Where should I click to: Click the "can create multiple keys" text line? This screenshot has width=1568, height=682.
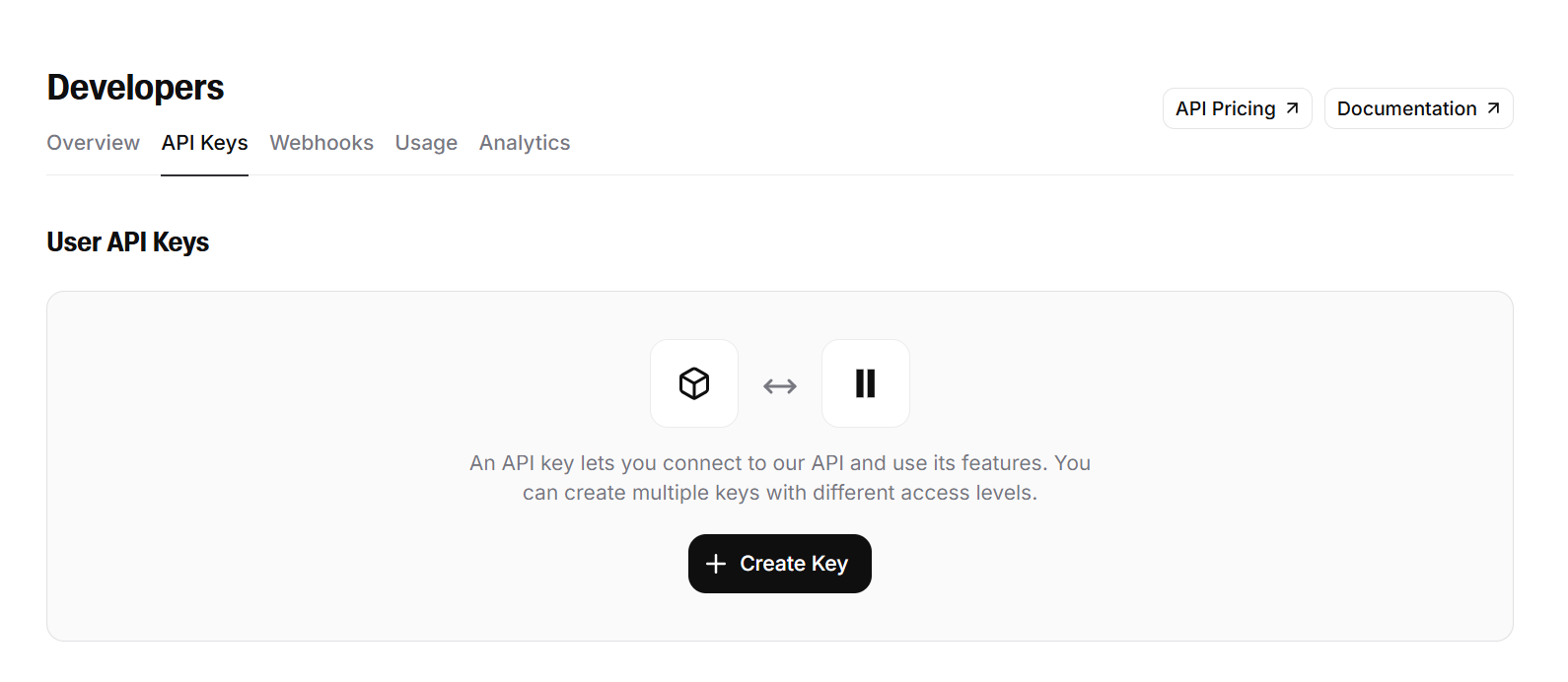pos(780,493)
